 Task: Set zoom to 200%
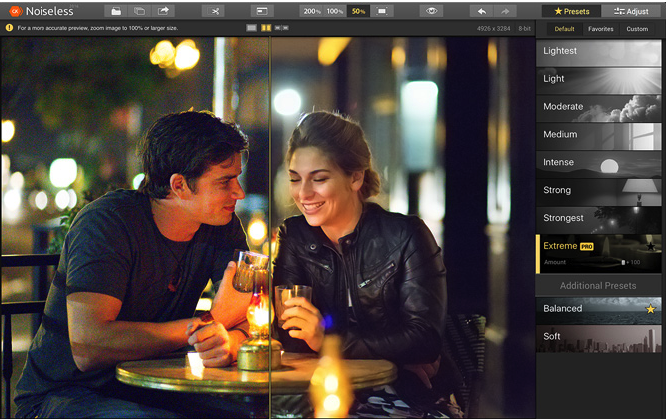312,11
